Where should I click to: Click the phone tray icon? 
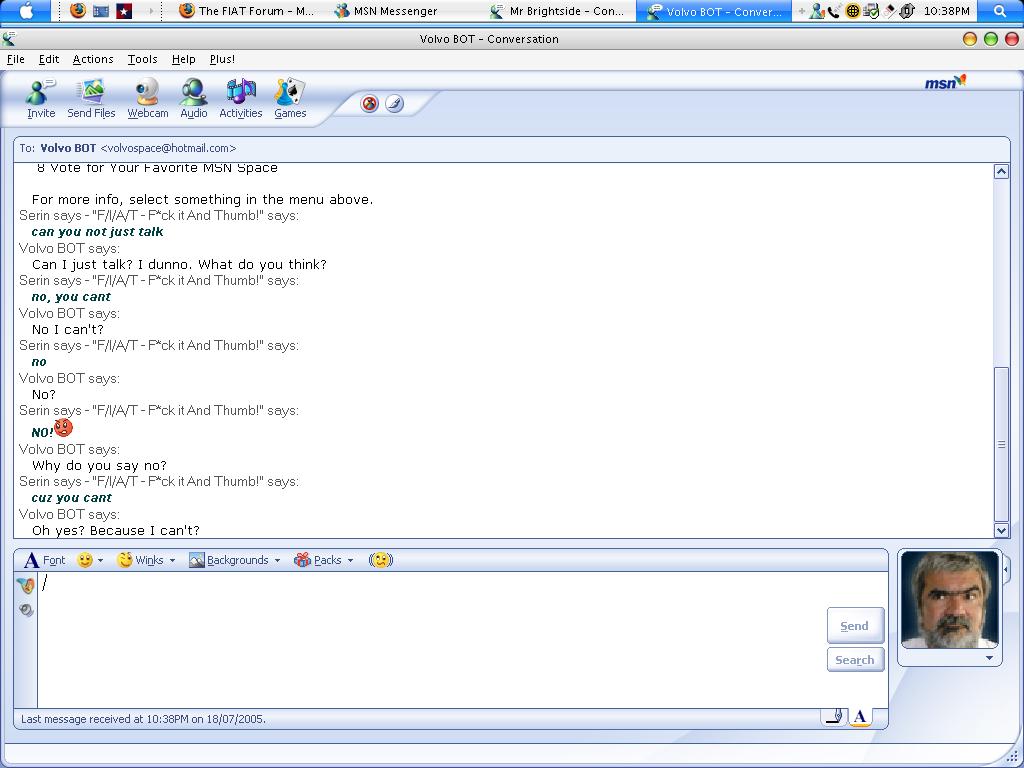[834, 10]
